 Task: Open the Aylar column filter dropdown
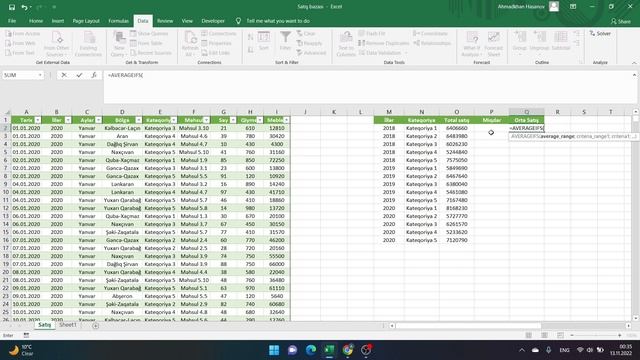[98, 120]
